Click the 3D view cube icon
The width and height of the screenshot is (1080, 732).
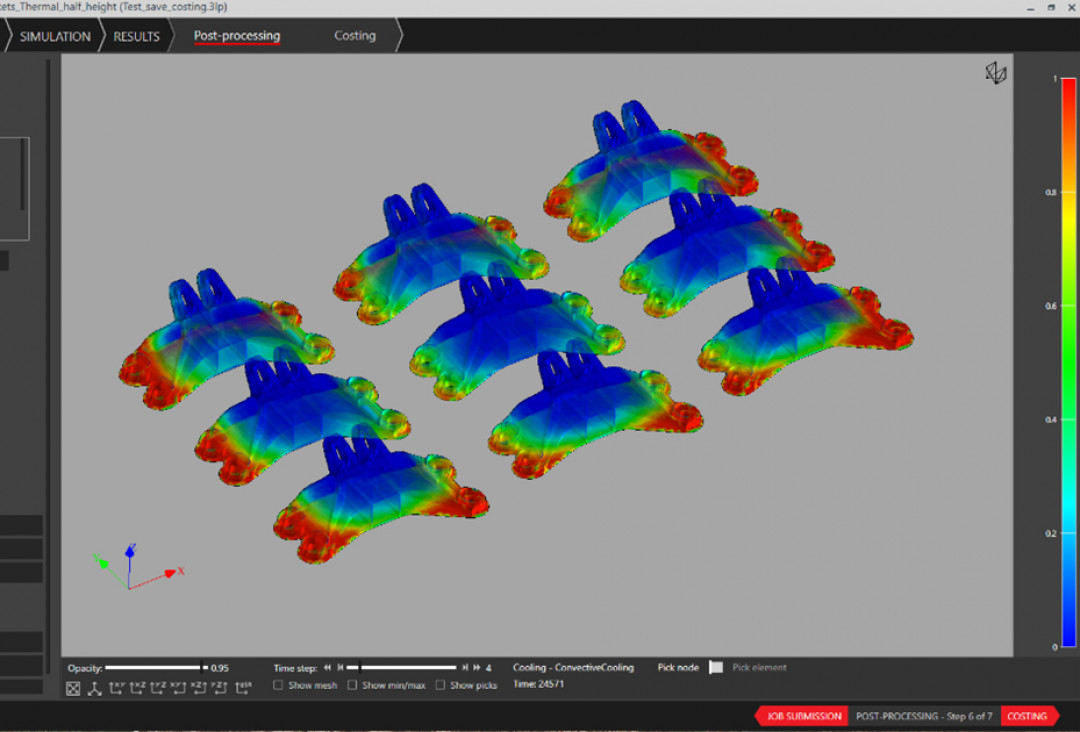995,73
